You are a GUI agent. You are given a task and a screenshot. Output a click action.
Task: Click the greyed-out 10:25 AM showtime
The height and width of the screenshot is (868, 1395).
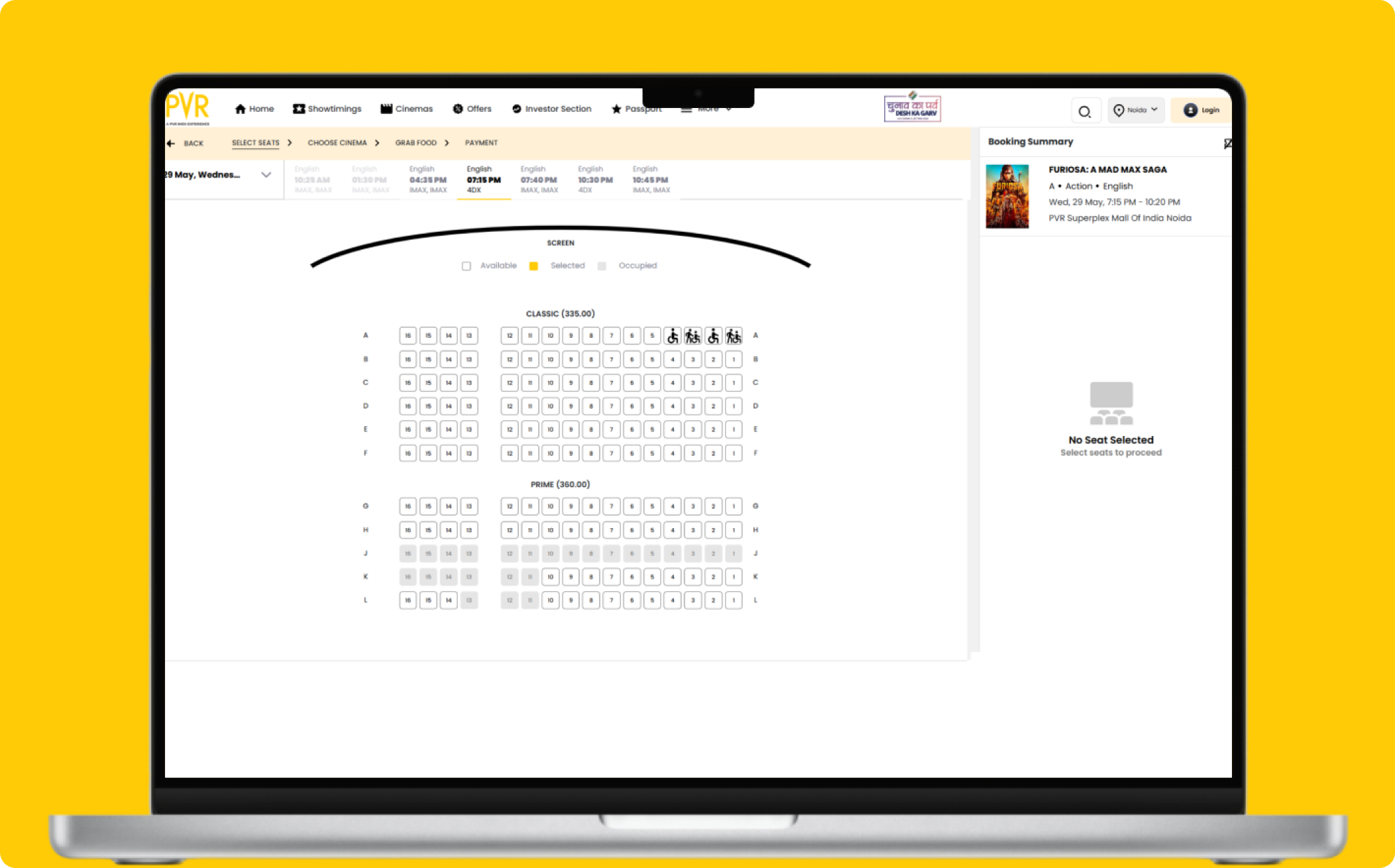[x=312, y=179]
